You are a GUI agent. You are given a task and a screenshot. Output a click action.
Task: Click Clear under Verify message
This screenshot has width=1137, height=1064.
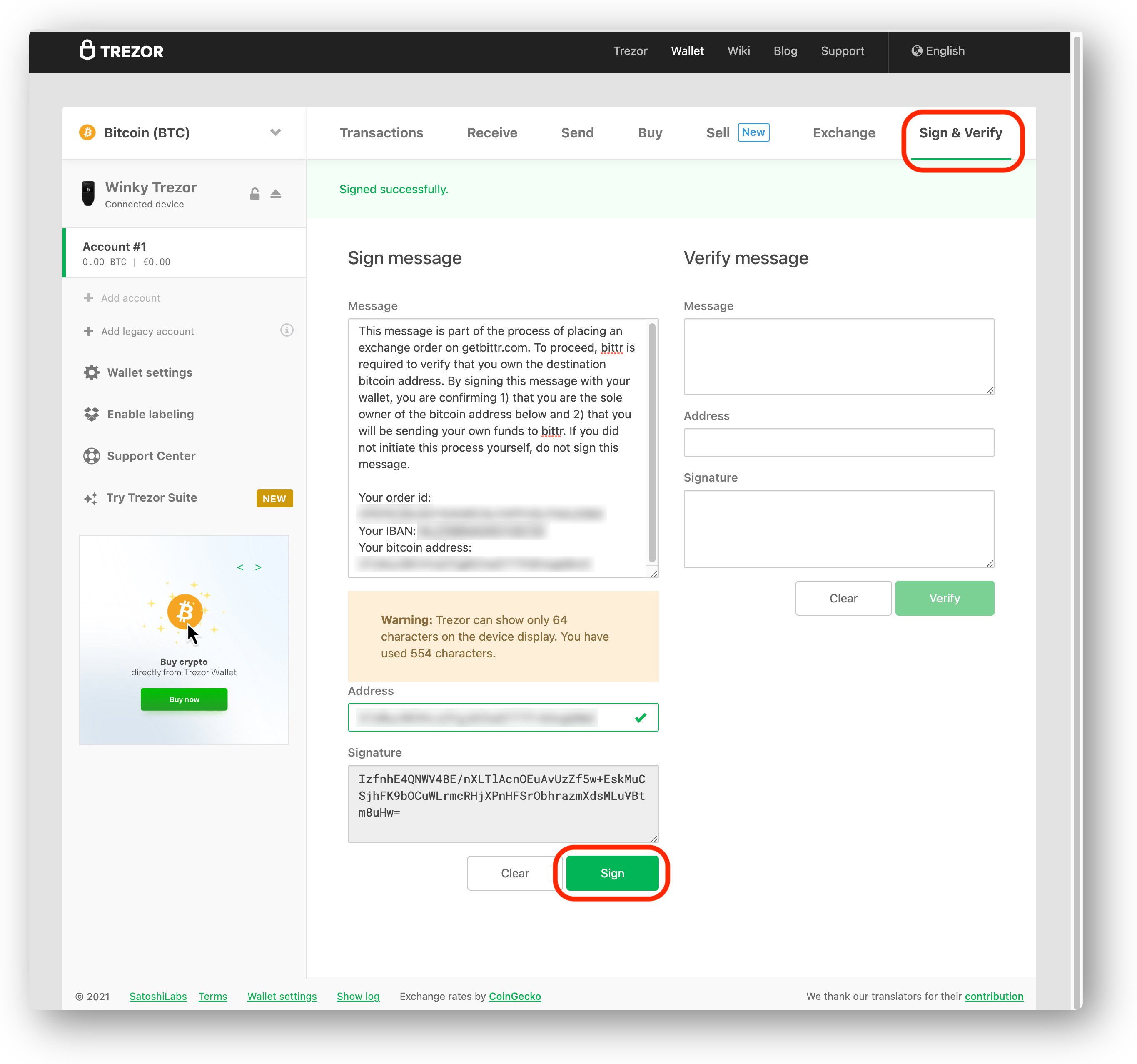844,598
